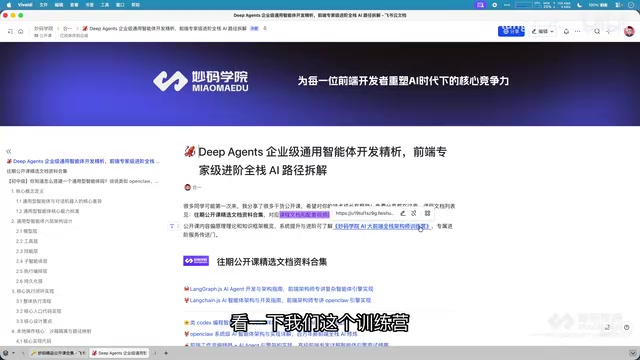Jump to outline item 2.3 技能层
This screenshot has height=360, width=640.
click(27, 251)
